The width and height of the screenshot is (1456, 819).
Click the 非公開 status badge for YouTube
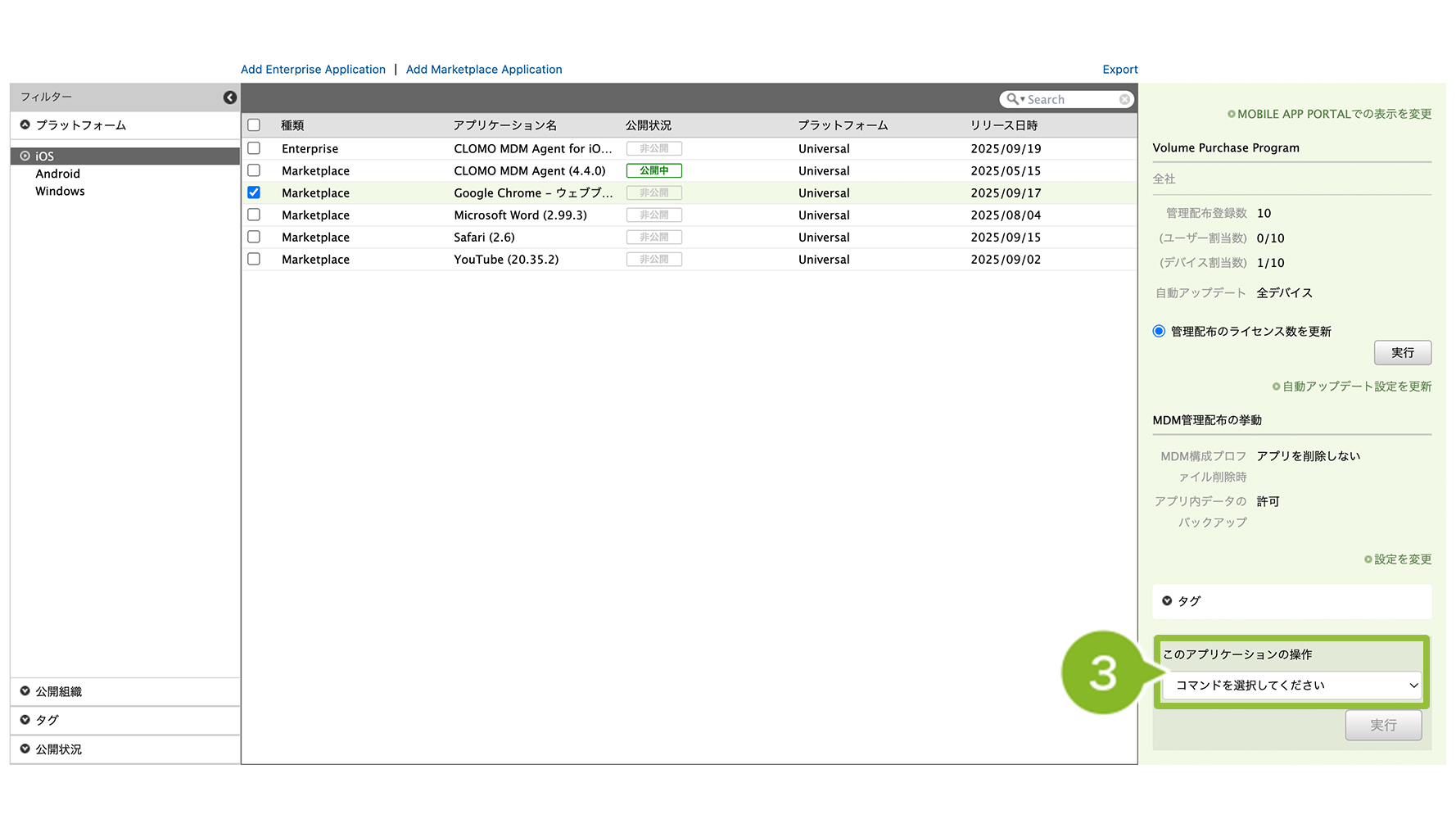click(x=653, y=260)
